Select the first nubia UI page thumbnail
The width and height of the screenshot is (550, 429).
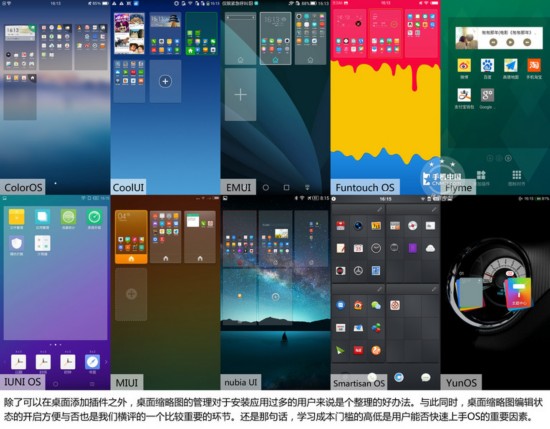point(240,239)
